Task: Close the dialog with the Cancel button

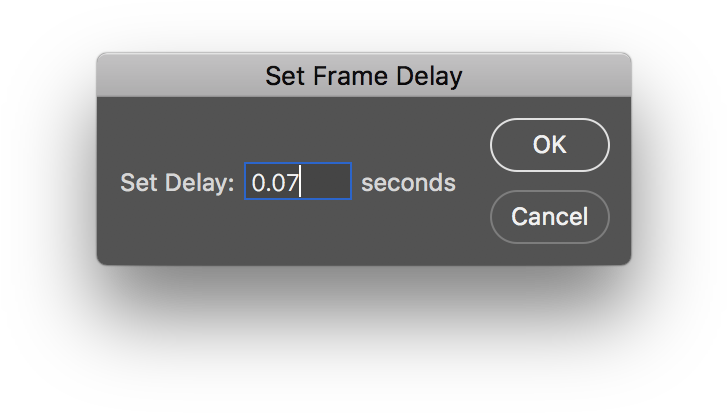Action: pyautogui.click(x=549, y=216)
